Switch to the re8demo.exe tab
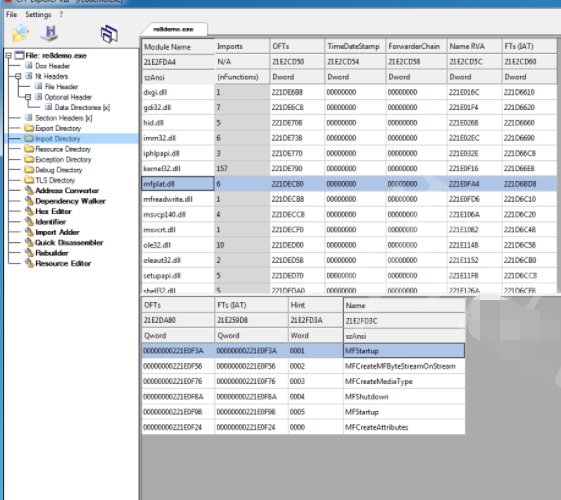The width and height of the screenshot is (561, 500). (174, 29)
